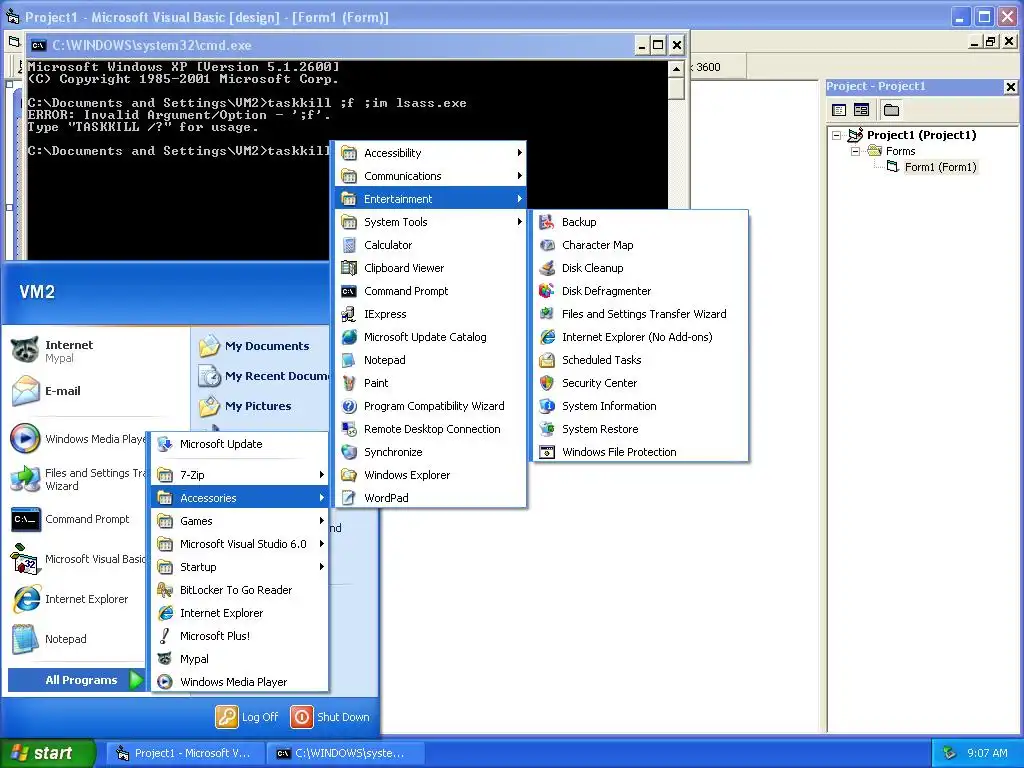The image size is (1024, 768).
Task: Expand the Entertainment submenu
Action: 431,199
